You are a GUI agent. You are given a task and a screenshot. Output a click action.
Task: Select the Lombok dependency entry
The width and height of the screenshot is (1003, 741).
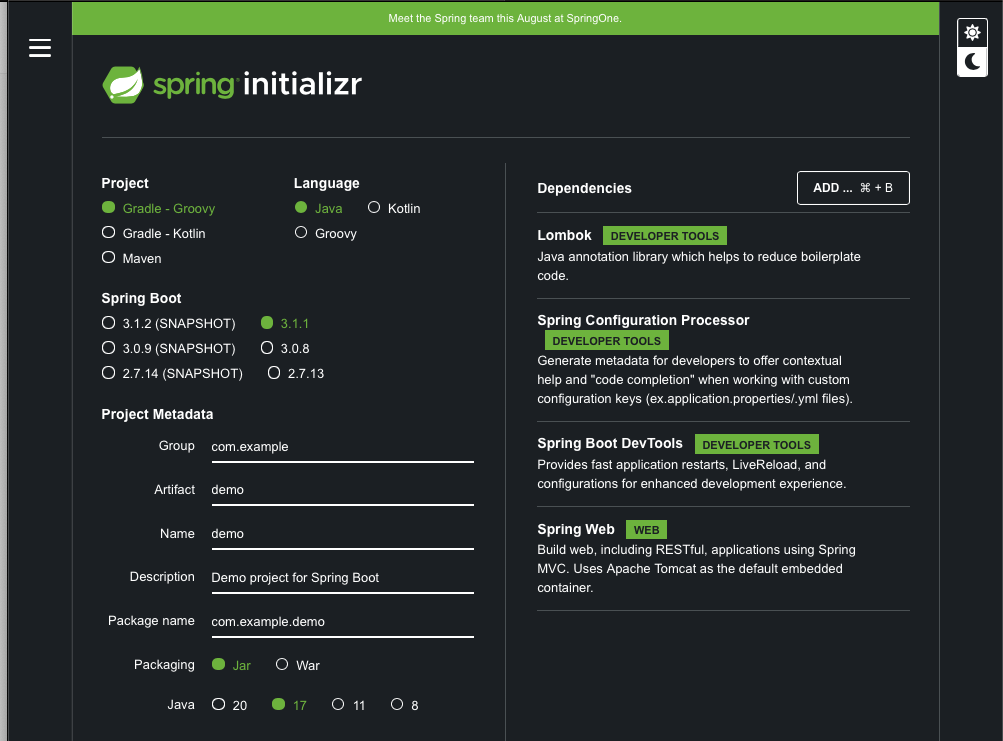(x=723, y=255)
